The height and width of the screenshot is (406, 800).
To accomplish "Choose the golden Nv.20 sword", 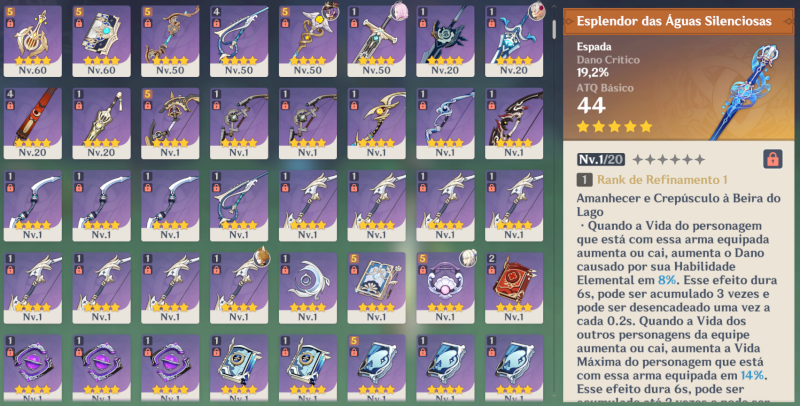I will click(102, 123).
